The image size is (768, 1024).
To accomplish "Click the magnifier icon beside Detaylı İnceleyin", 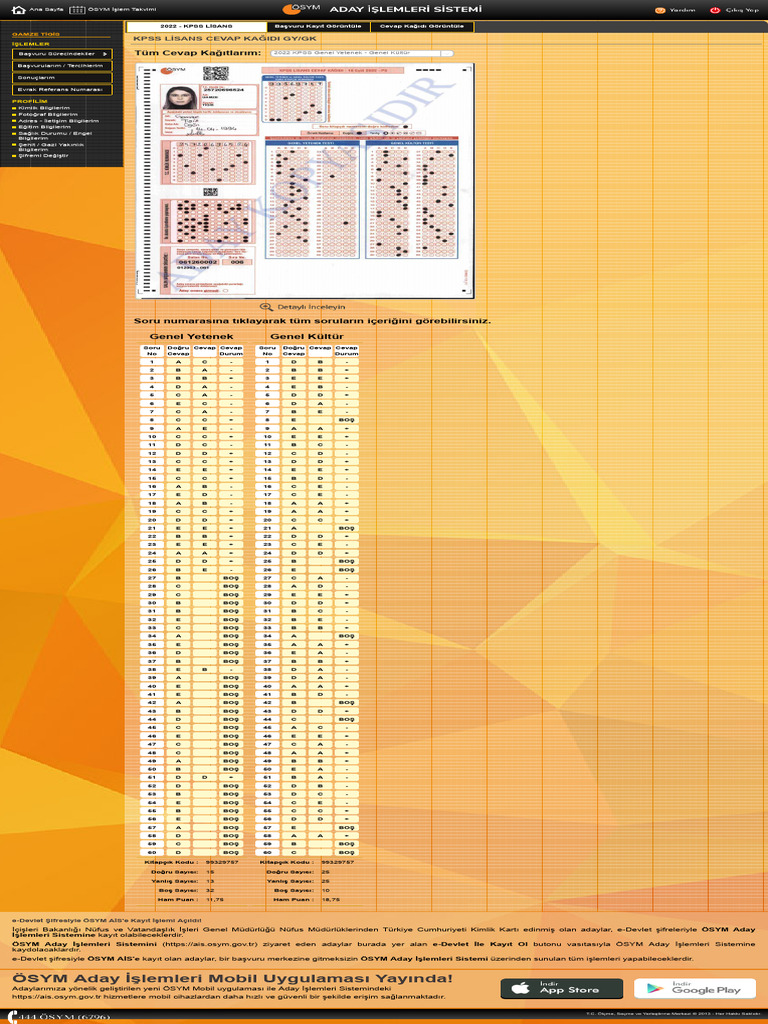I will [x=266, y=306].
